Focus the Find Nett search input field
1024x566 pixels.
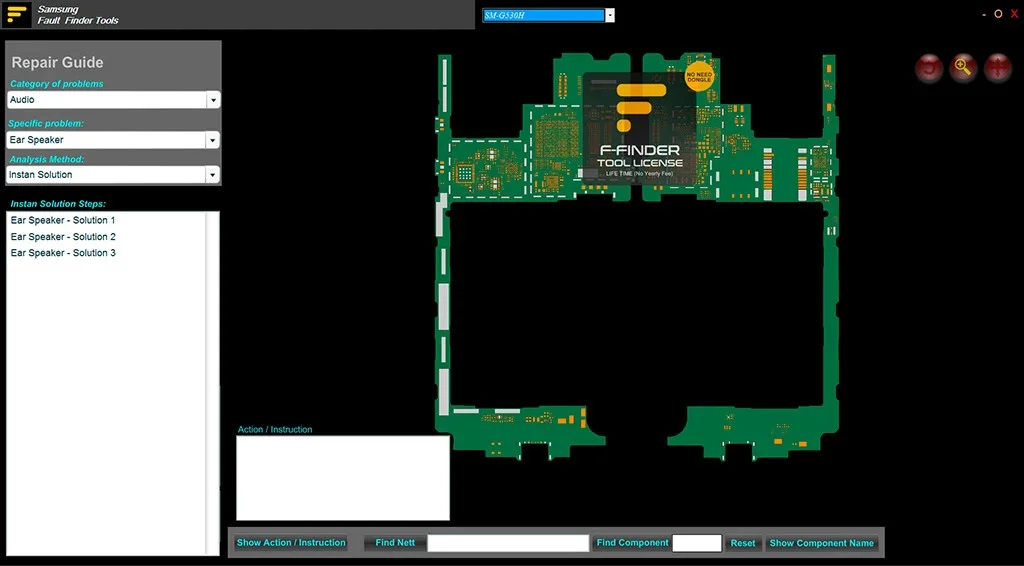click(x=508, y=543)
